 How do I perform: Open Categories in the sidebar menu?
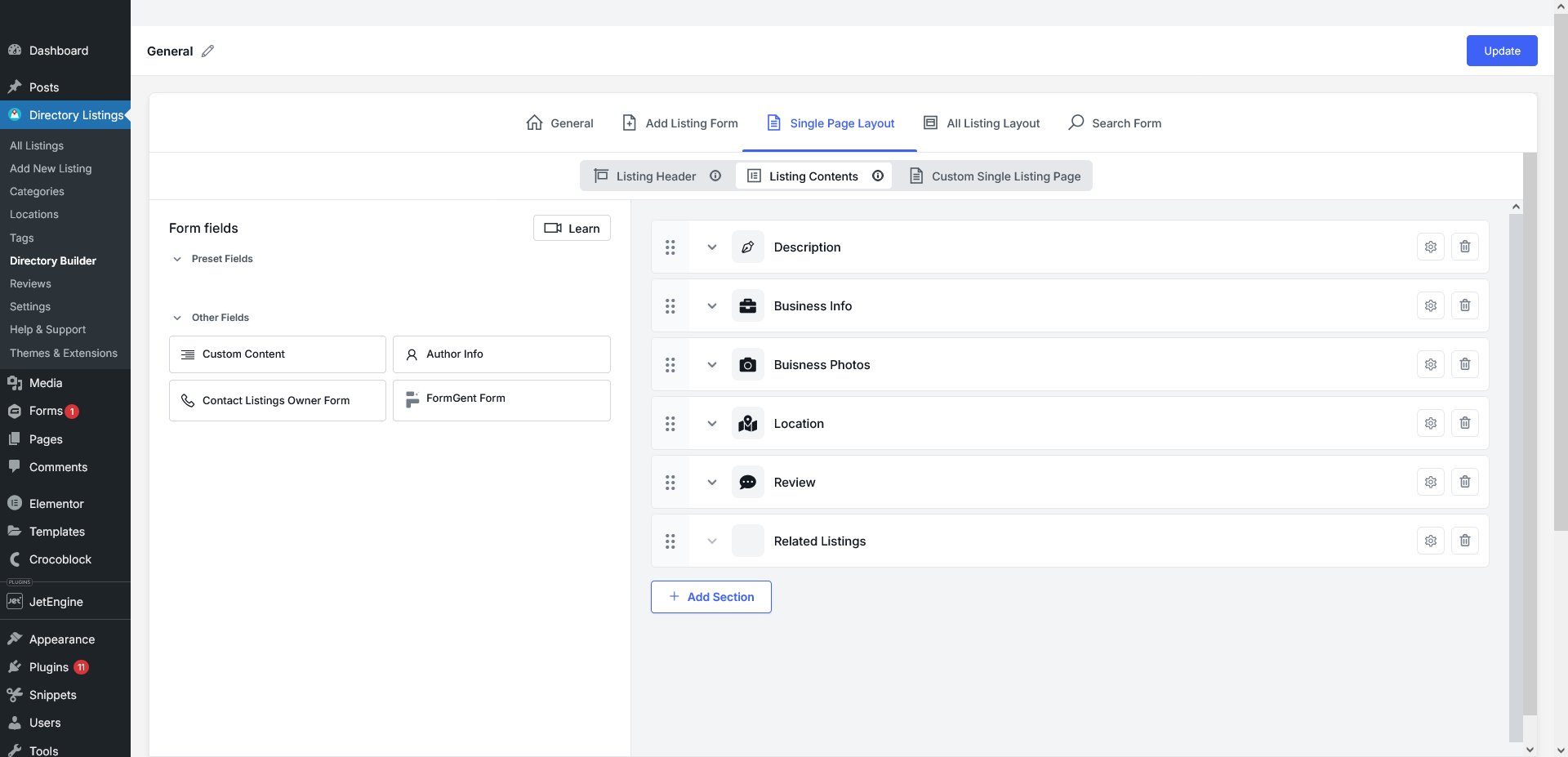point(37,191)
